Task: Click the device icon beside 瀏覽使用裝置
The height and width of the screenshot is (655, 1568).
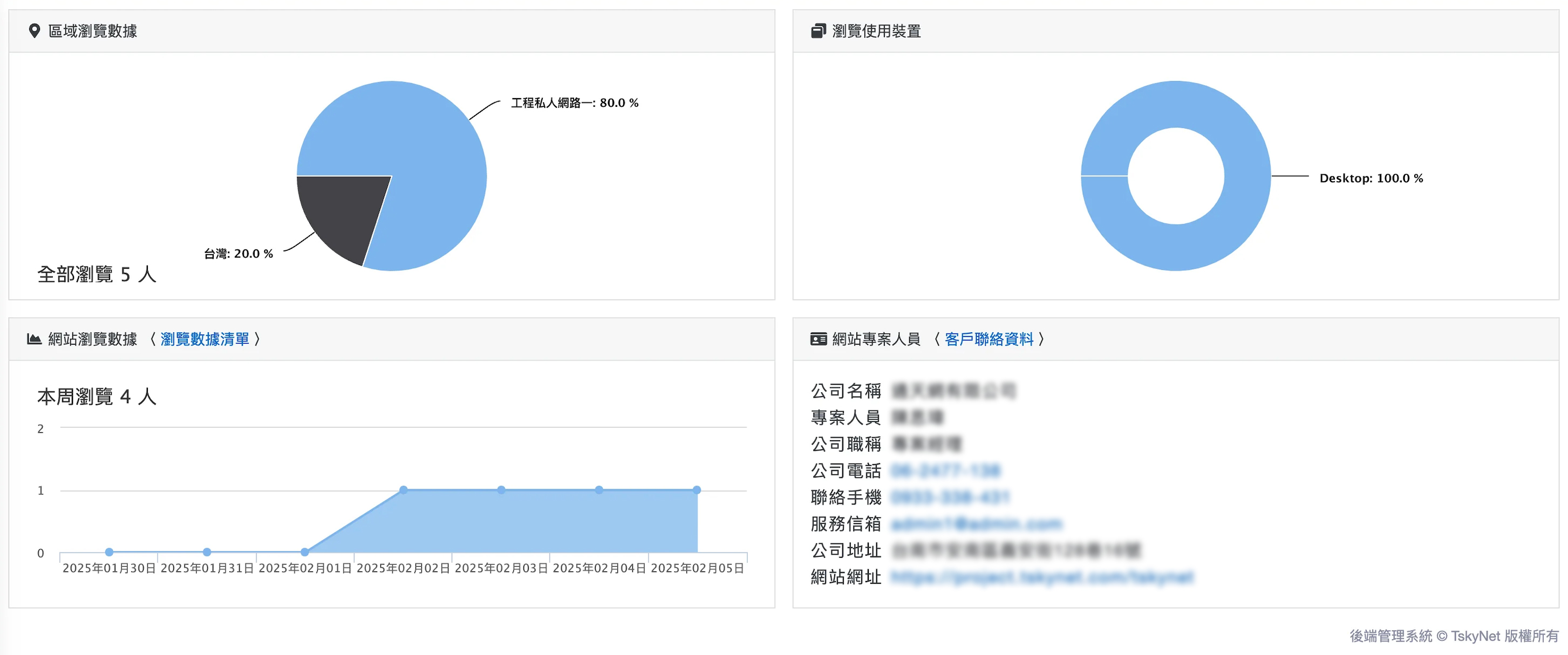Action: click(x=819, y=31)
